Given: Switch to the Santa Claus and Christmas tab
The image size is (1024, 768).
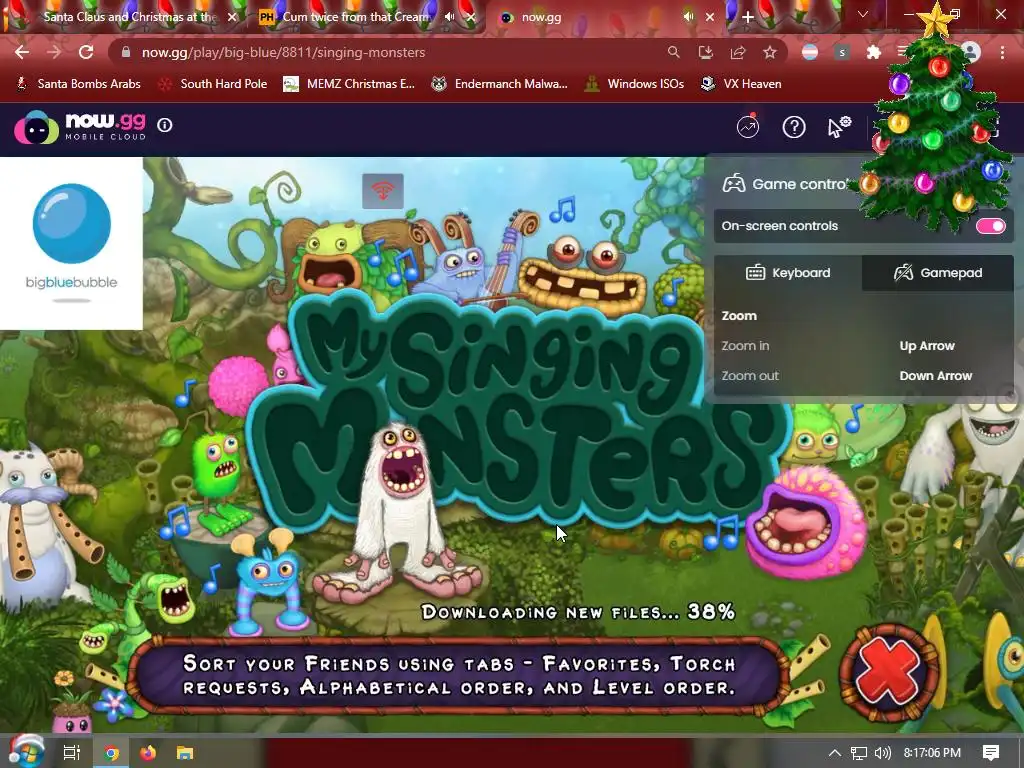Looking at the screenshot, I should tap(129, 17).
